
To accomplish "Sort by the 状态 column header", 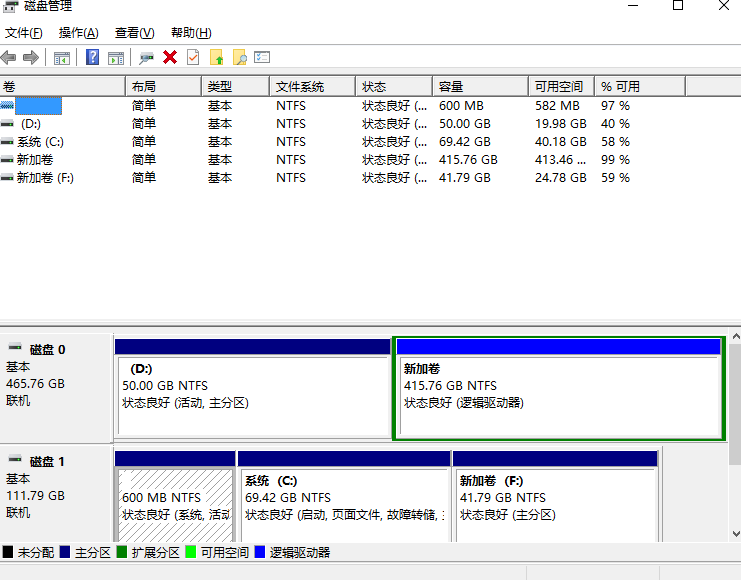I will click(394, 87).
